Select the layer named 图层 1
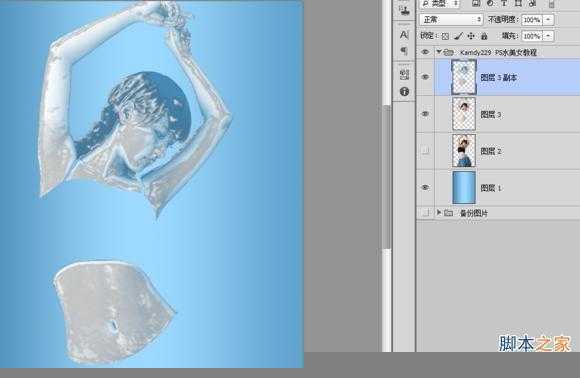 [490, 188]
